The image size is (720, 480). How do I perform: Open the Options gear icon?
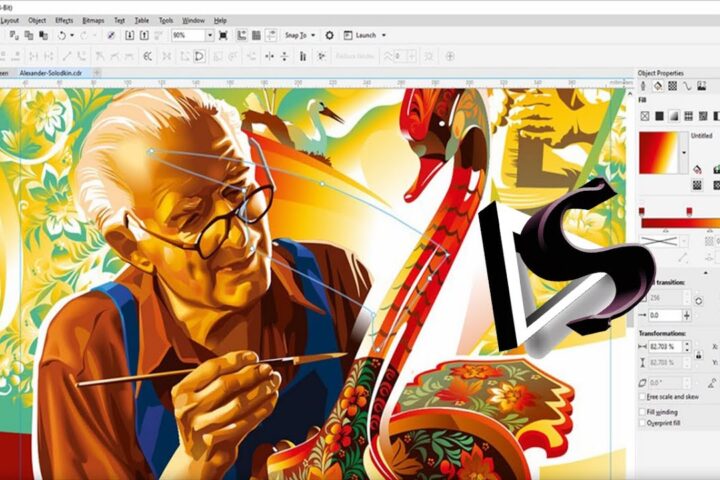click(x=329, y=35)
